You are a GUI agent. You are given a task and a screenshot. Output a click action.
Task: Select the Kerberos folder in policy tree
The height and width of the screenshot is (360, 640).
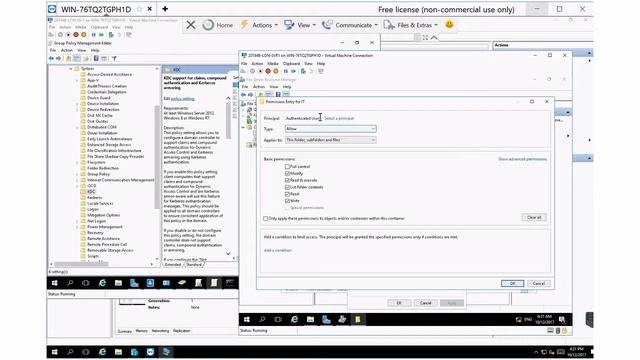click(94, 198)
